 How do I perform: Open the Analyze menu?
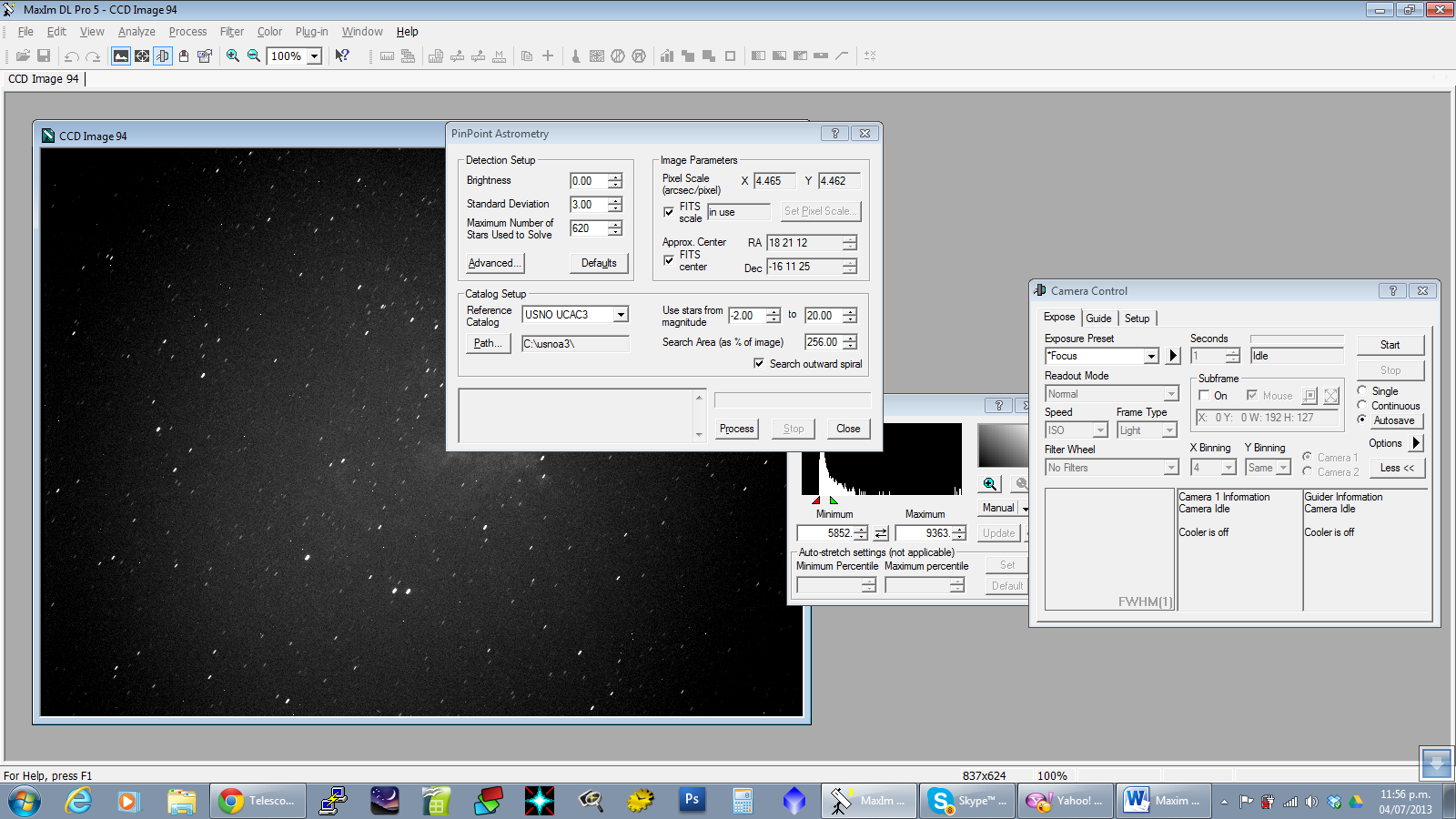pyautogui.click(x=136, y=31)
